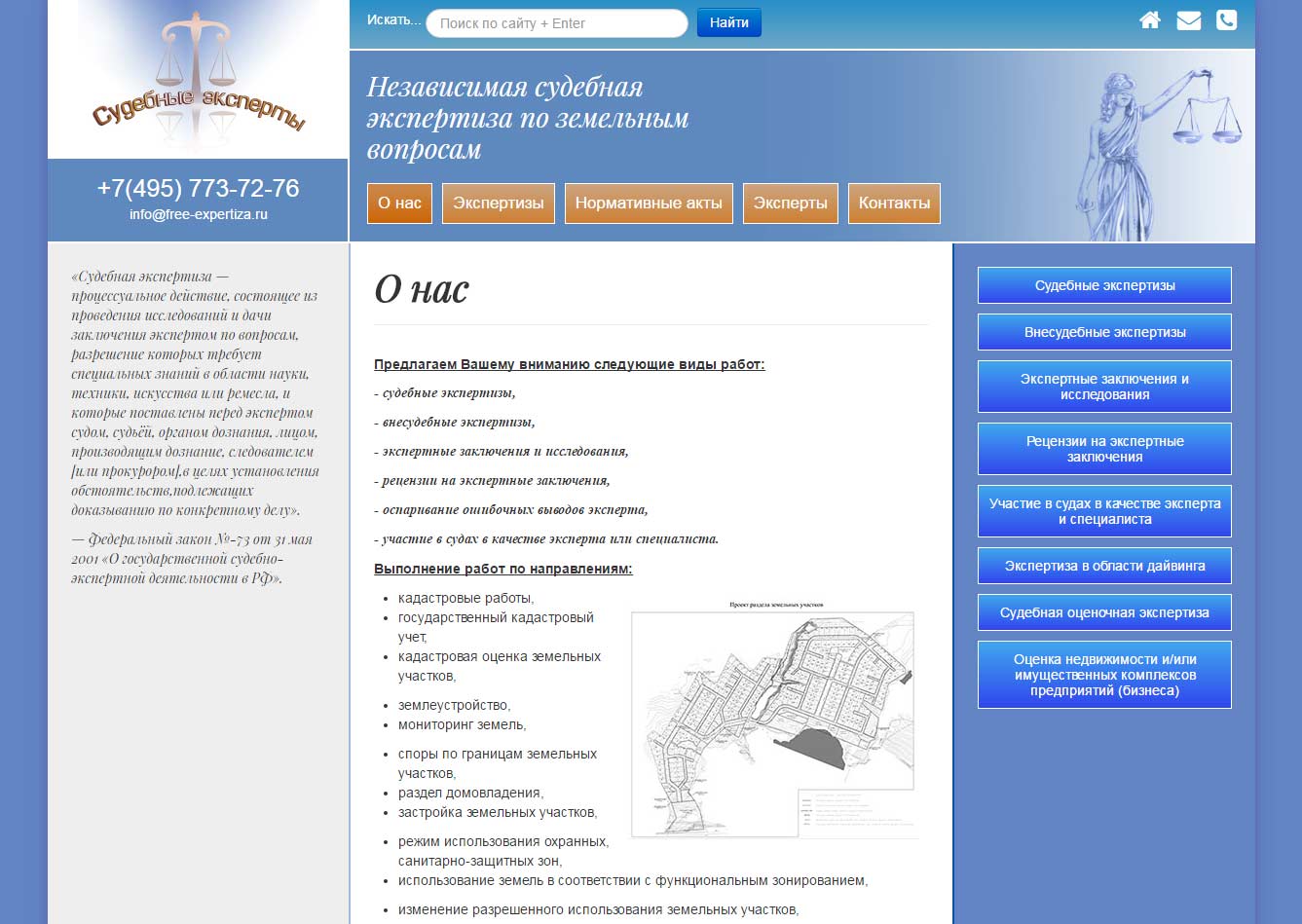1302x924 pixels.
Task: Open the Нормативные акты menu item
Action: [649, 203]
